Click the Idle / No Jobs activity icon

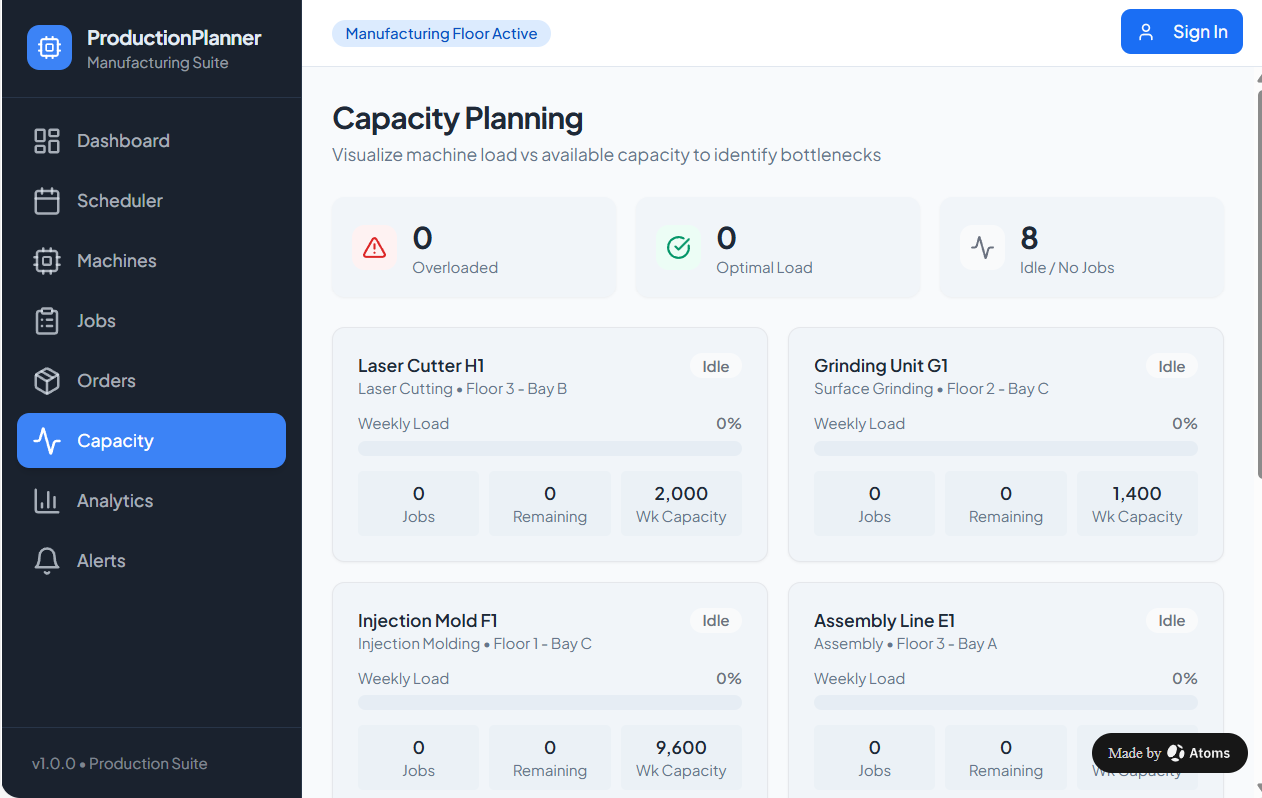982,247
